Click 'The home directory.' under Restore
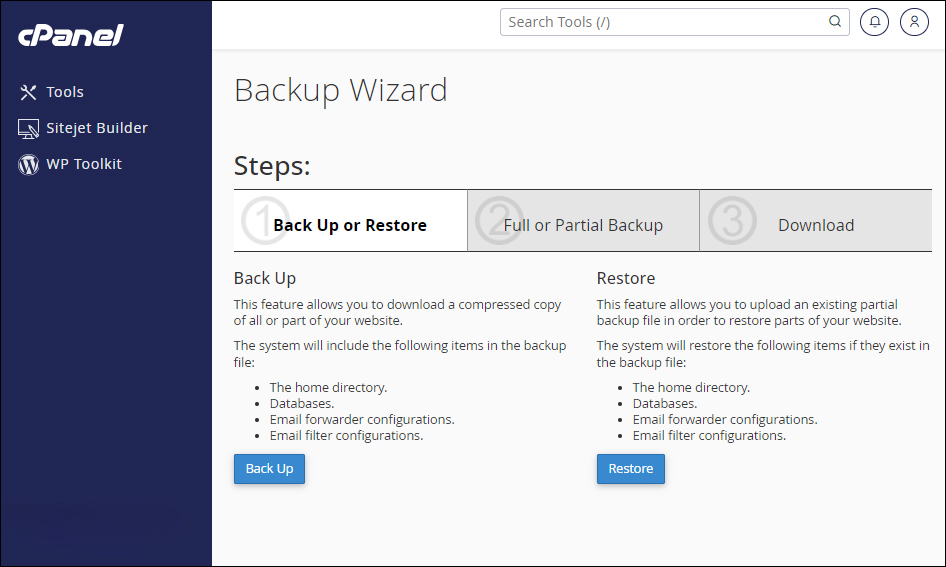 tap(691, 387)
